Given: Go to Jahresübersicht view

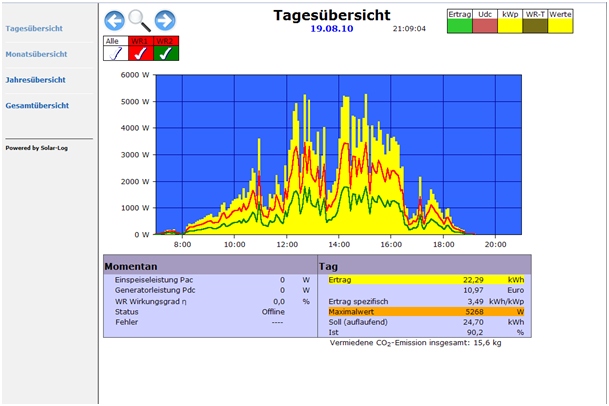Looking at the screenshot, I should (36, 79).
